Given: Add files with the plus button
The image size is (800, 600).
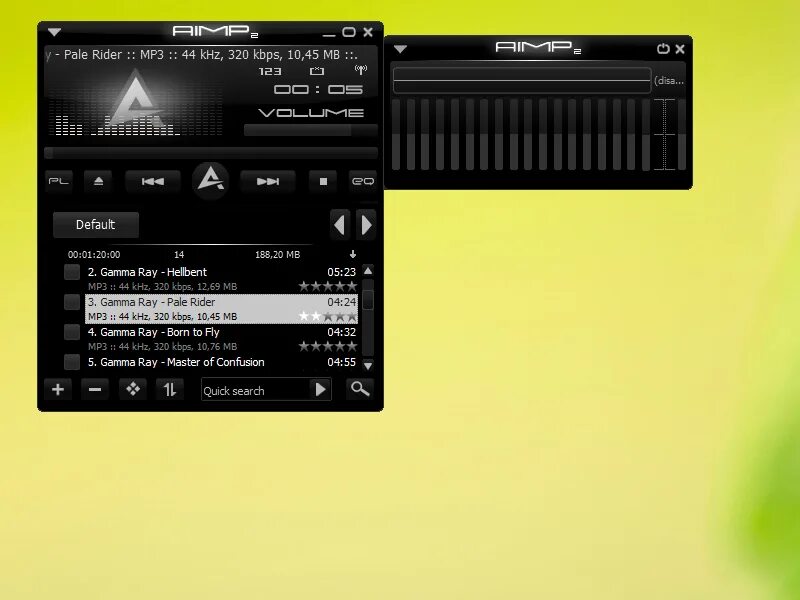Looking at the screenshot, I should click(x=58, y=390).
